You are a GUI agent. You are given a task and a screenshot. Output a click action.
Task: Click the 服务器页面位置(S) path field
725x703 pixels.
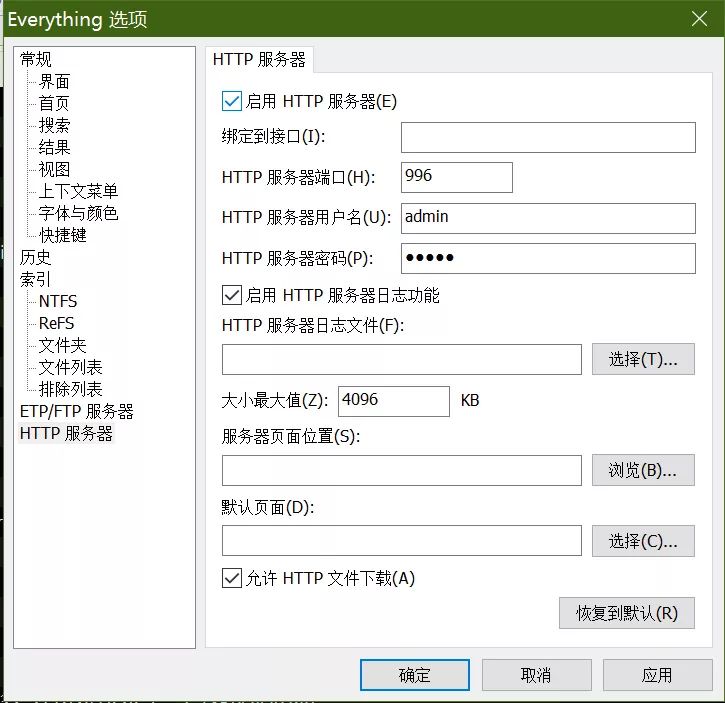click(401, 470)
